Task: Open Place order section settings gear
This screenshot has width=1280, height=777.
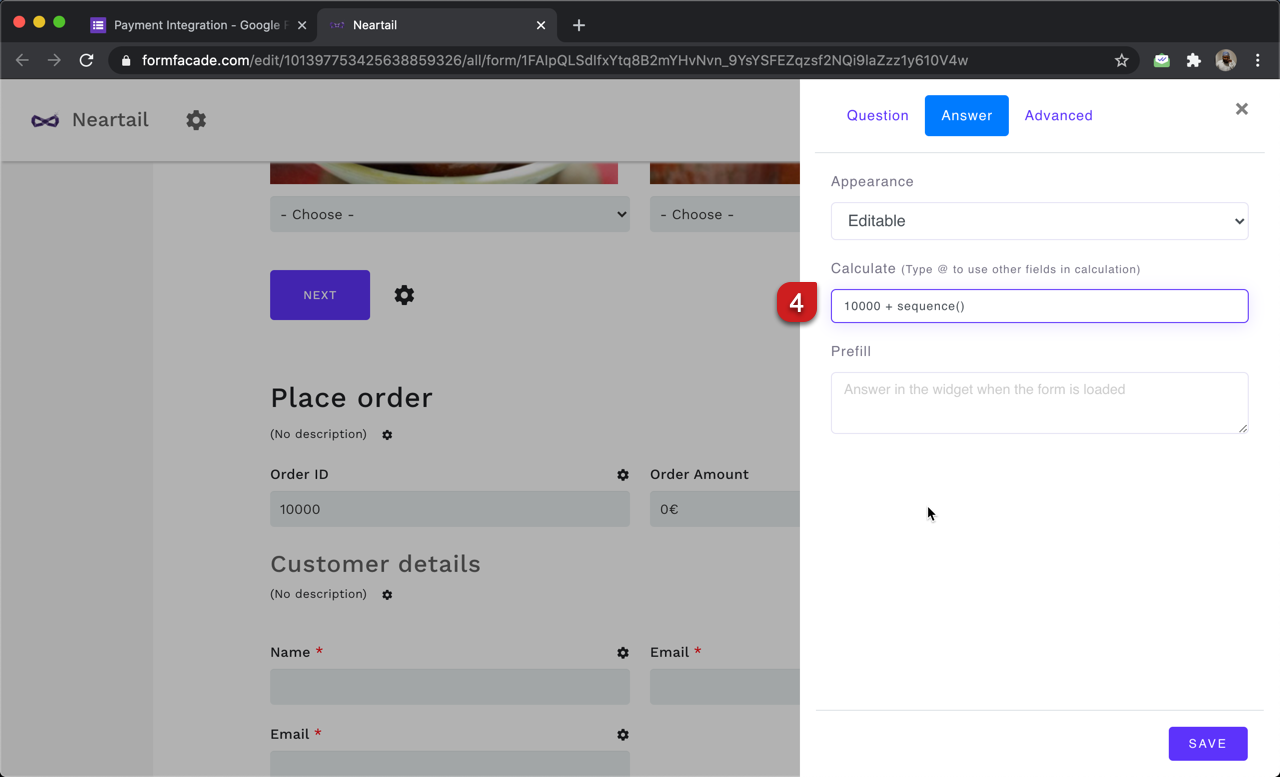Action: 387,435
